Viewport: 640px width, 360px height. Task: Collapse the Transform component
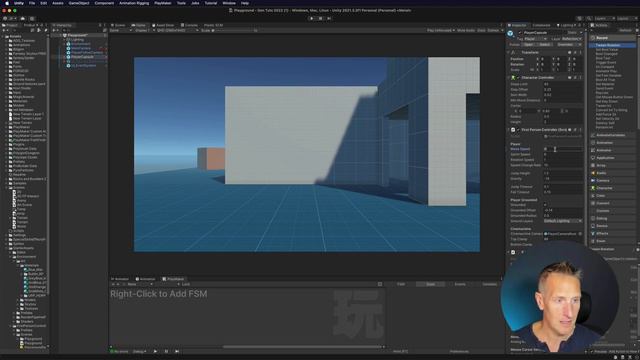coord(509,53)
